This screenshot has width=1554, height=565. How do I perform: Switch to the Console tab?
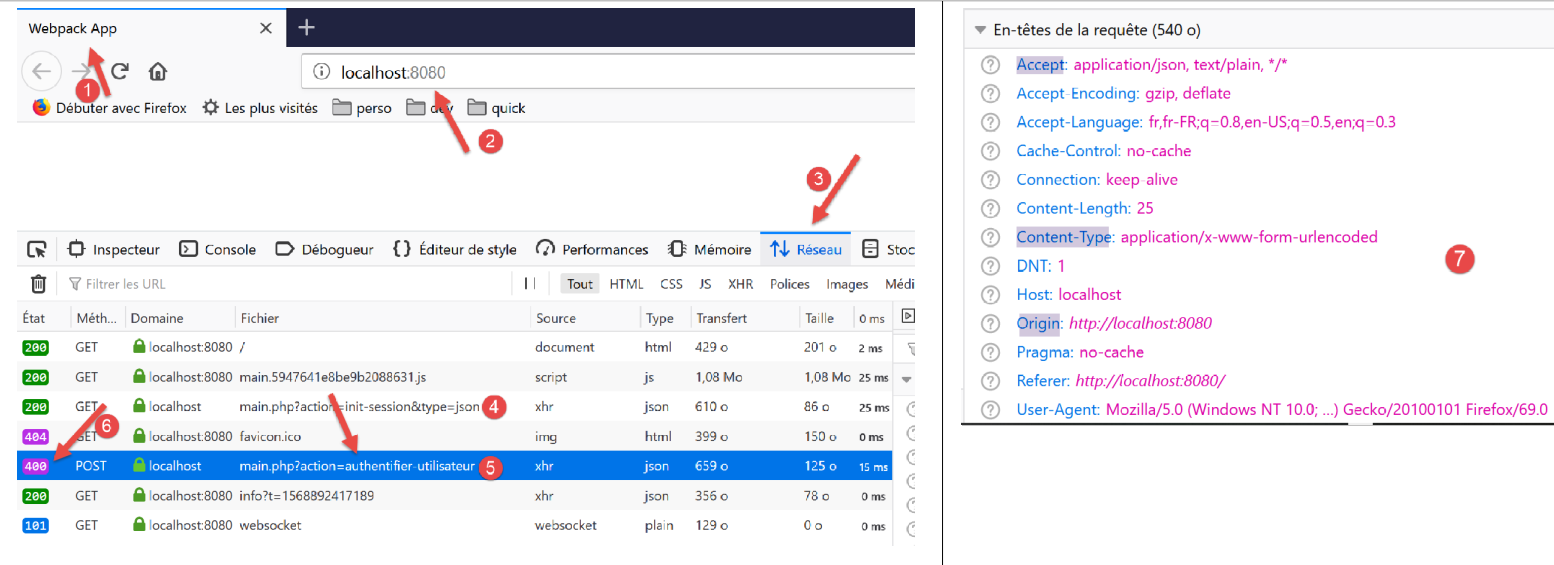point(218,249)
